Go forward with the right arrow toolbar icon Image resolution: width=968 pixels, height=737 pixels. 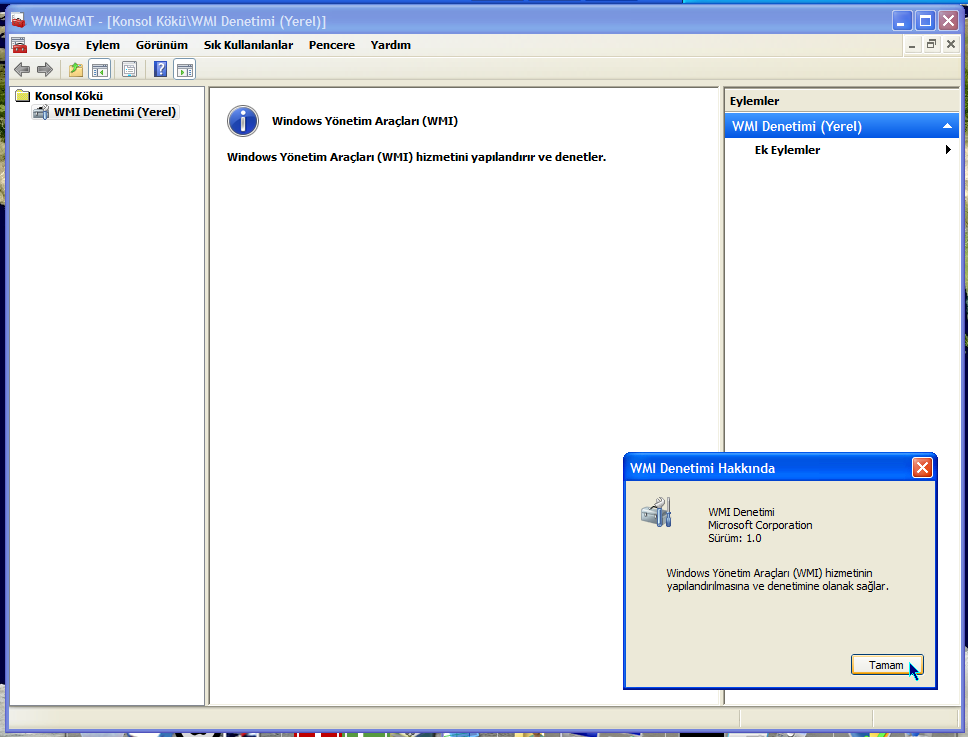click(45, 70)
